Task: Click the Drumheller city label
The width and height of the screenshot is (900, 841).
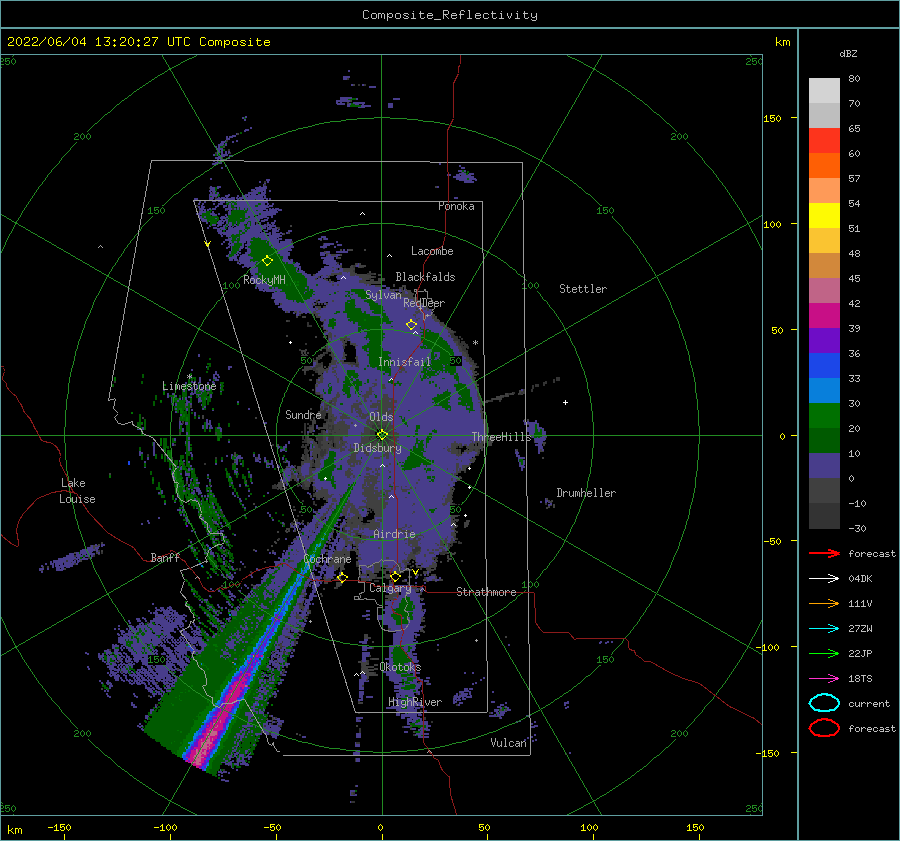Action: pyautogui.click(x=586, y=493)
